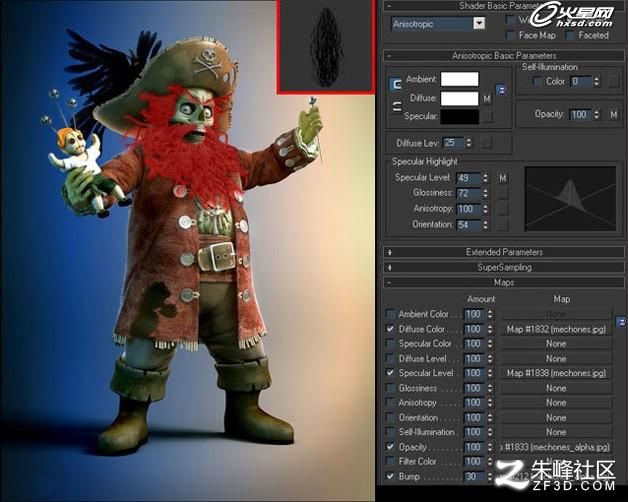Screen dimensions: 628x502
Task: Click the Diffuse Lev spinner arrows
Action: 468,143
